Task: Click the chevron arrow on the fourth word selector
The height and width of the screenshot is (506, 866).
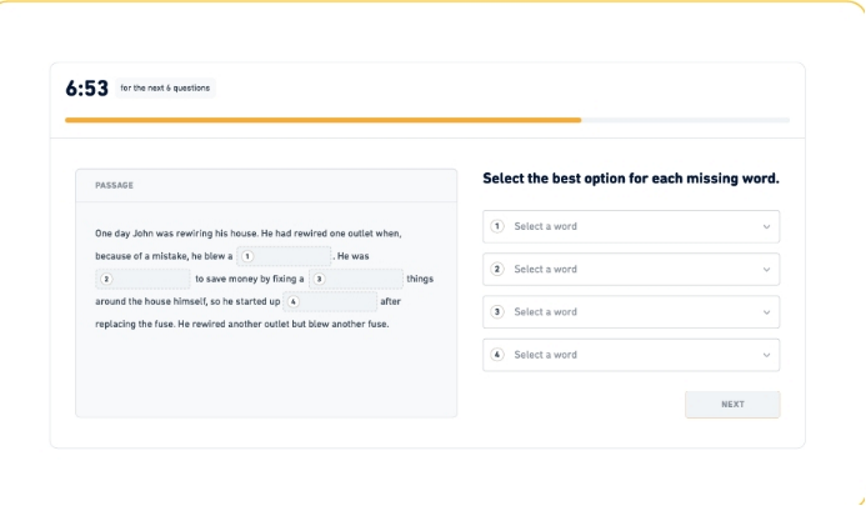Action: pos(766,355)
